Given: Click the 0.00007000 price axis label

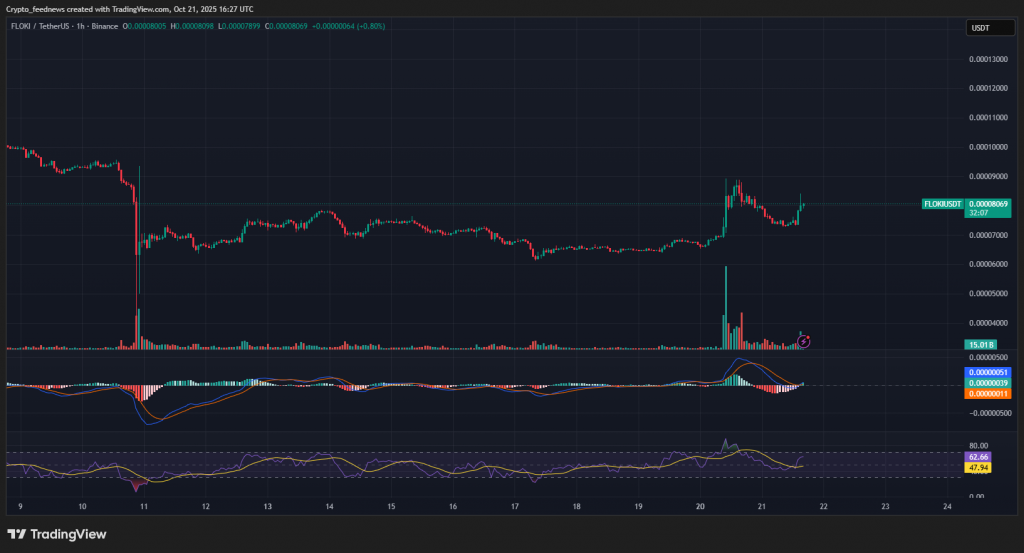Looking at the screenshot, I should click(988, 235).
